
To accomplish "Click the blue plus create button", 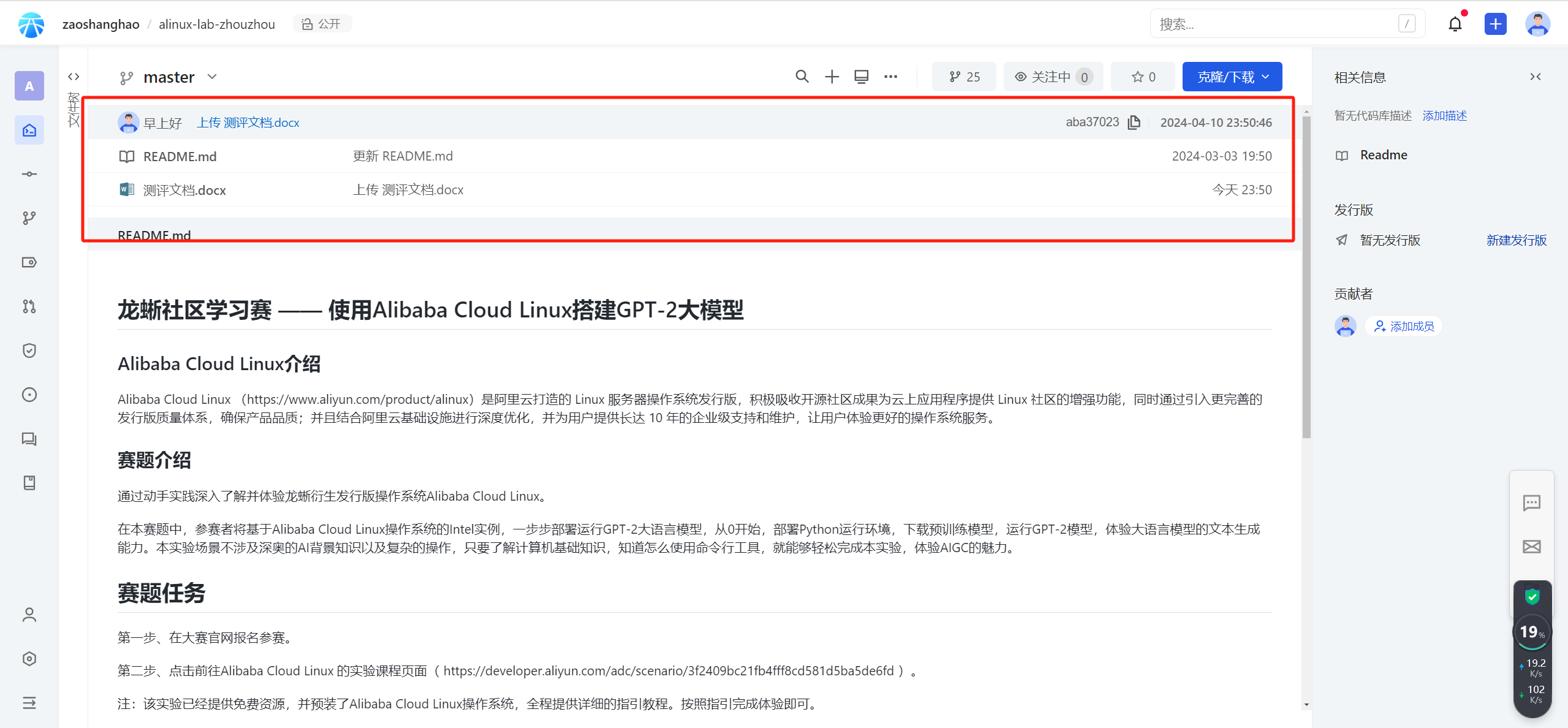I will tap(1495, 24).
